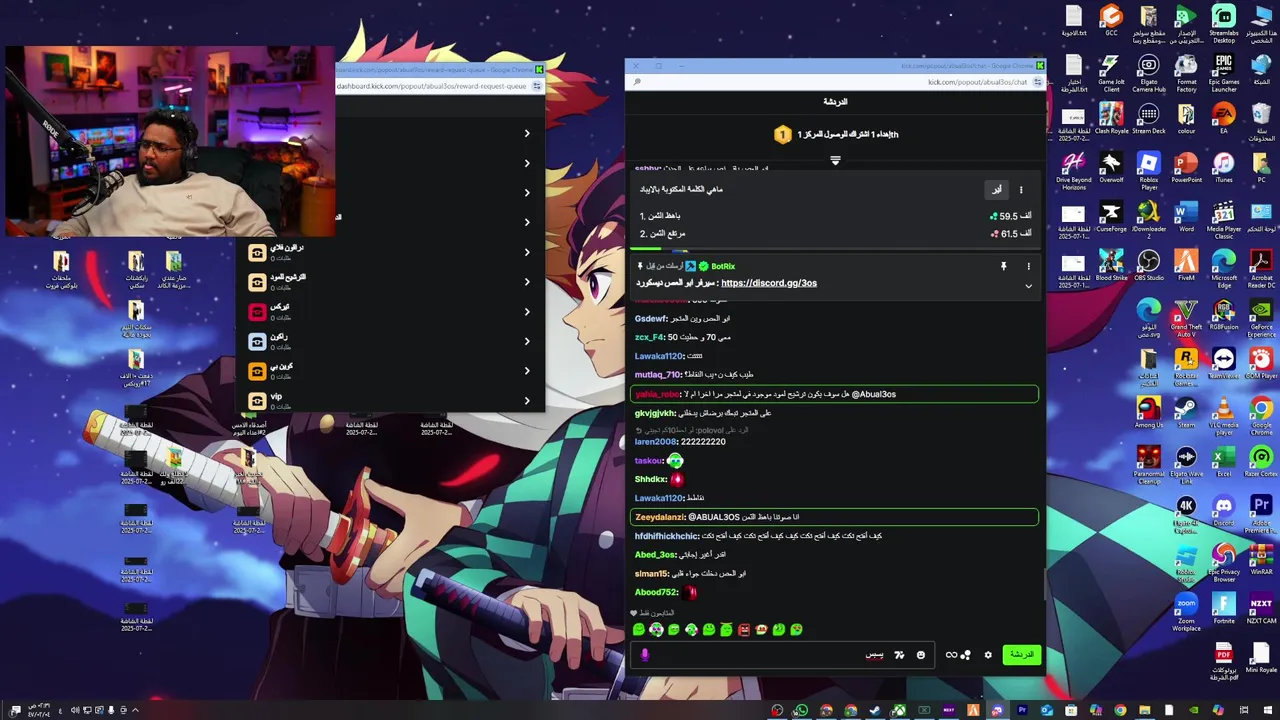The height and width of the screenshot is (720, 1280).
Task: Vote for poll option باهظ الثمن
Action: (x=835, y=216)
